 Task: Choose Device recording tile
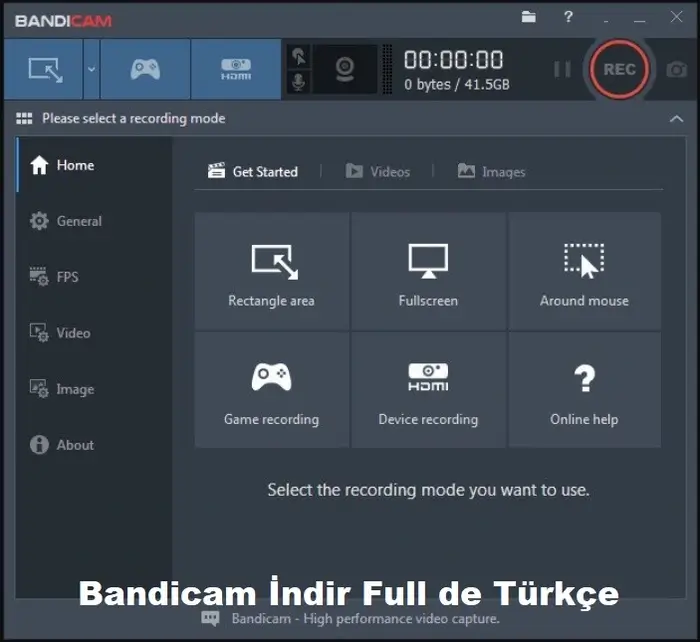[x=428, y=390]
